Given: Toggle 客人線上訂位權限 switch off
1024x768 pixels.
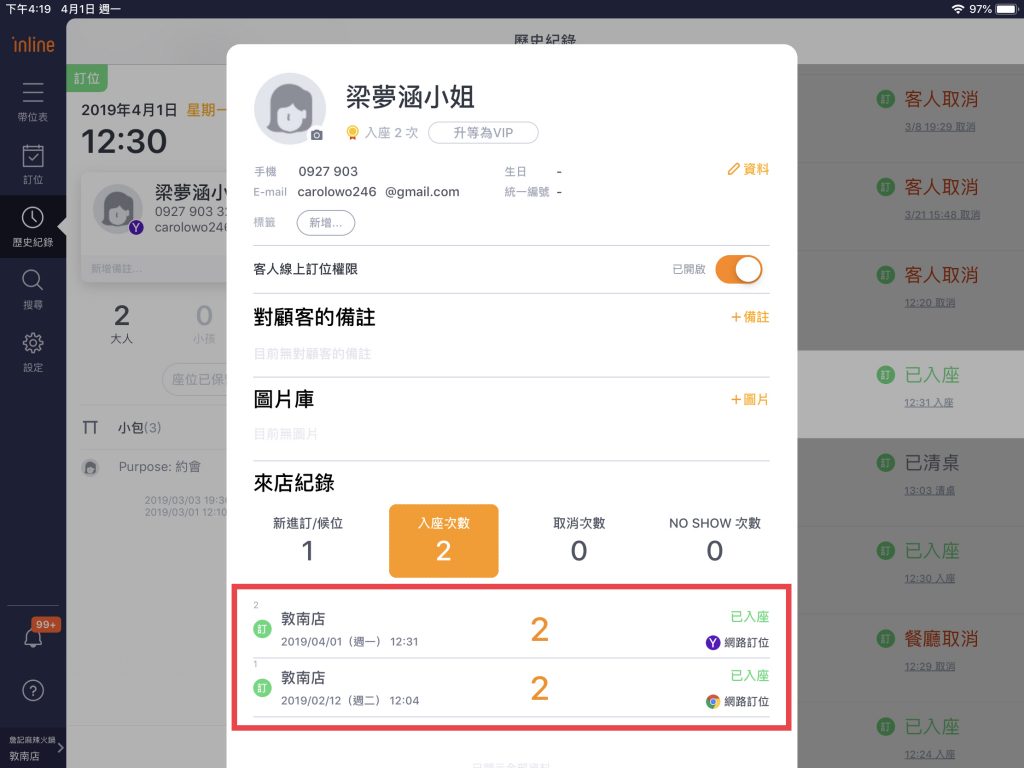Looking at the screenshot, I should (x=739, y=269).
